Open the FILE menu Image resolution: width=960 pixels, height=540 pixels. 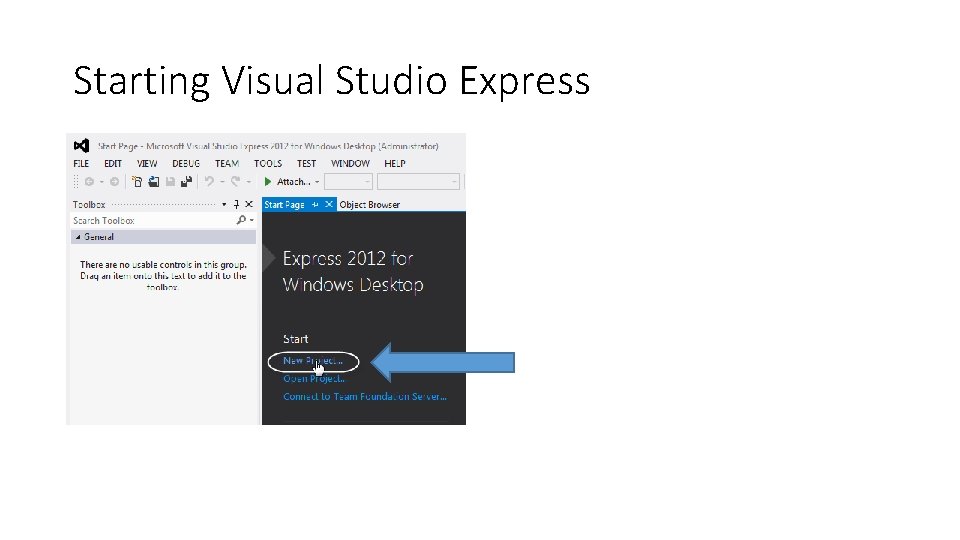click(x=81, y=163)
